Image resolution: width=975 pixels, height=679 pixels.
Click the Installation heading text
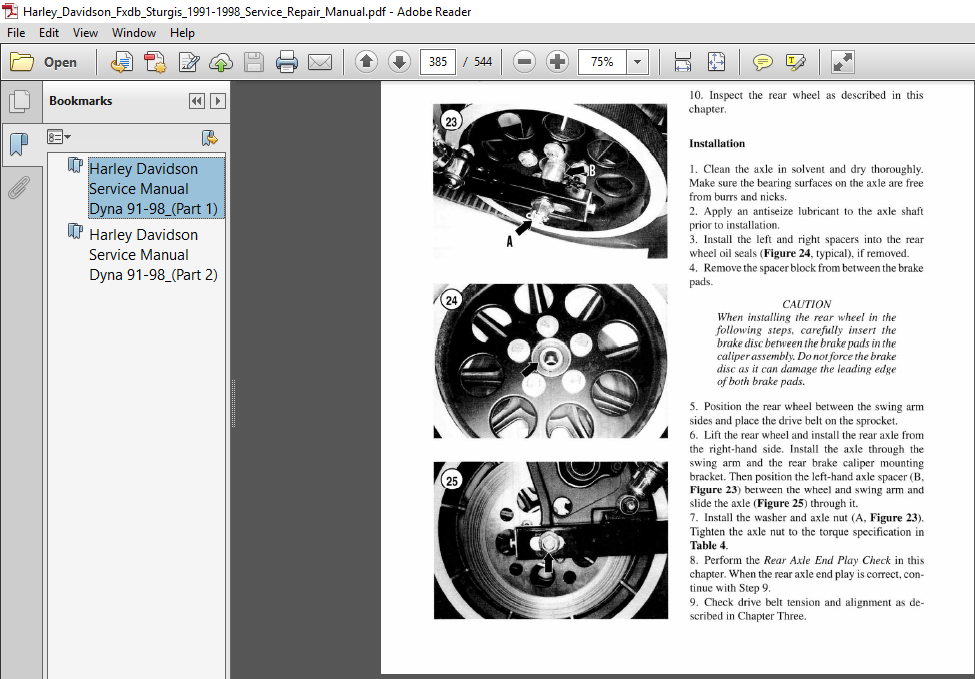717,144
